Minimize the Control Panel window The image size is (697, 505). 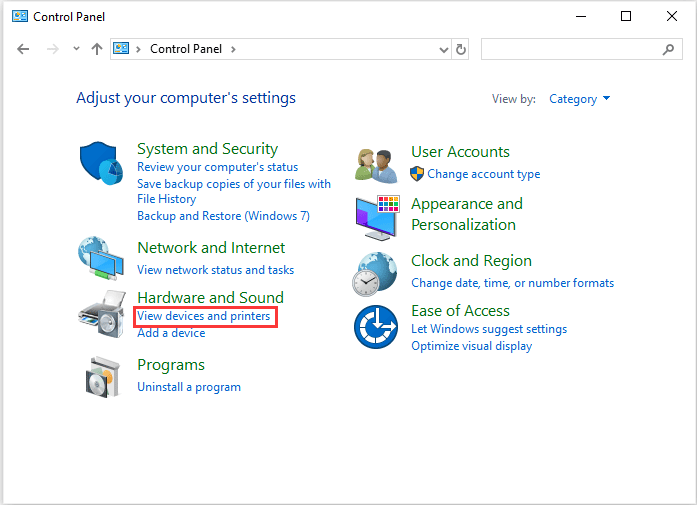pos(581,16)
